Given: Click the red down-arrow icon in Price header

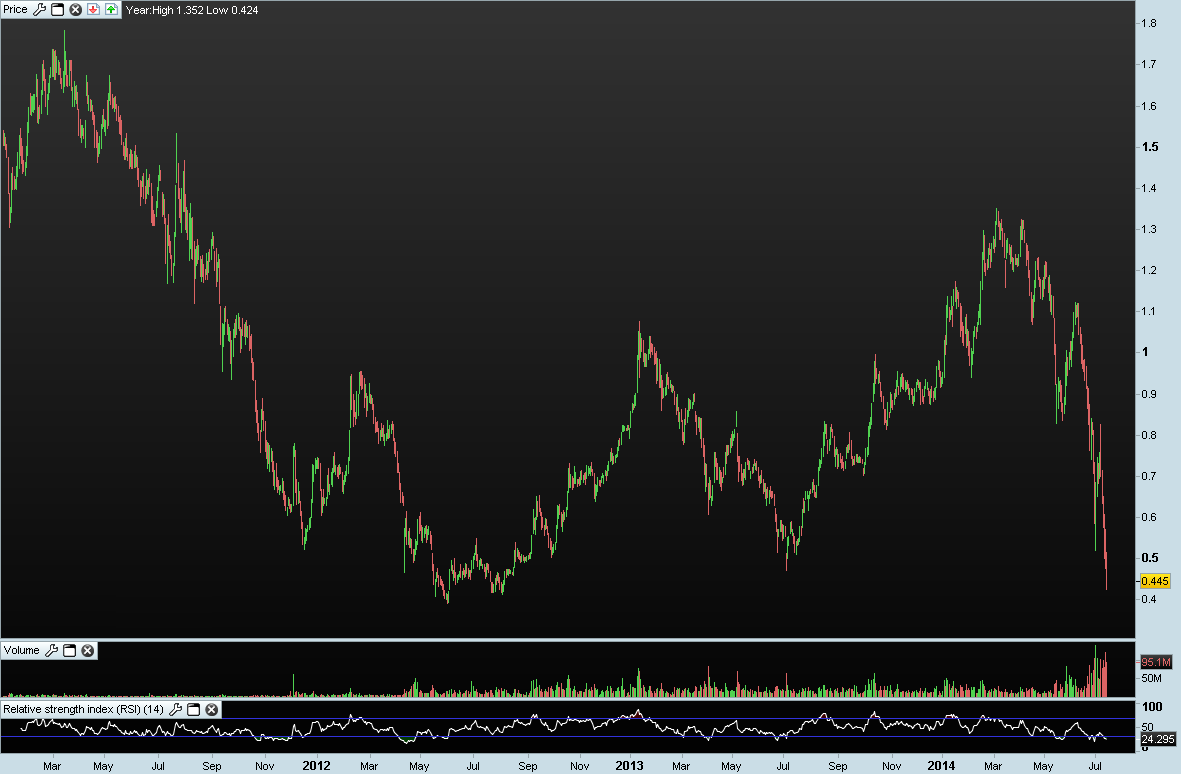Looking at the screenshot, I should pyautogui.click(x=93, y=10).
